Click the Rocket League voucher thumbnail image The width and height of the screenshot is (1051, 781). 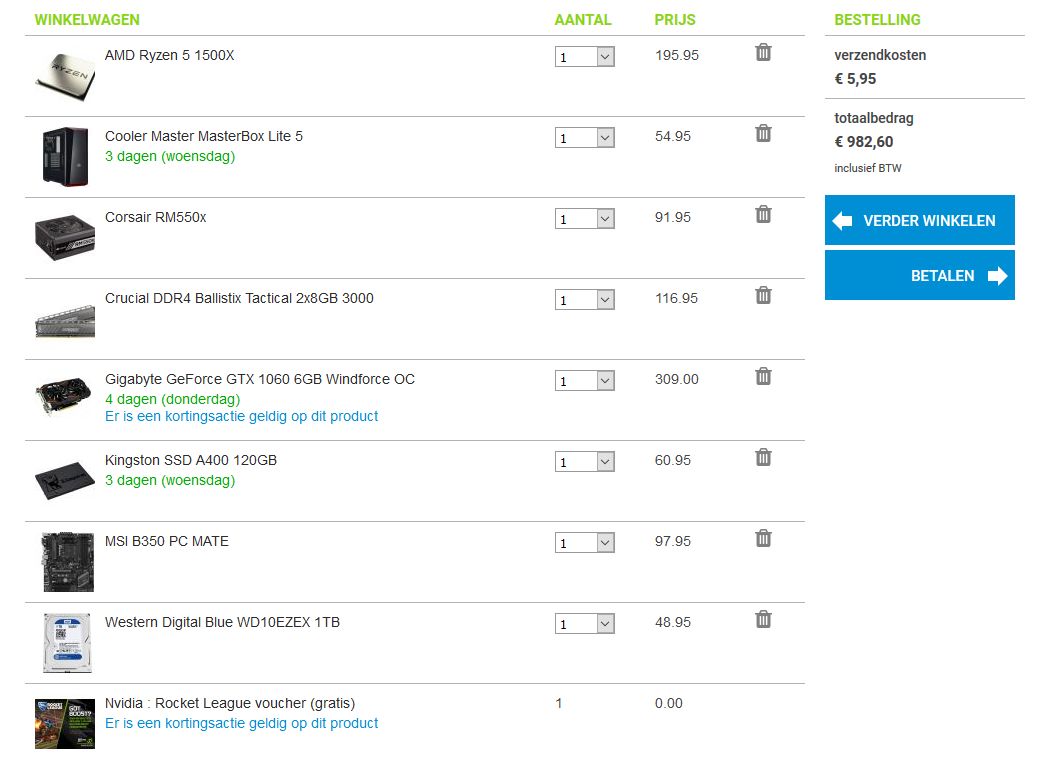coord(65,723)
